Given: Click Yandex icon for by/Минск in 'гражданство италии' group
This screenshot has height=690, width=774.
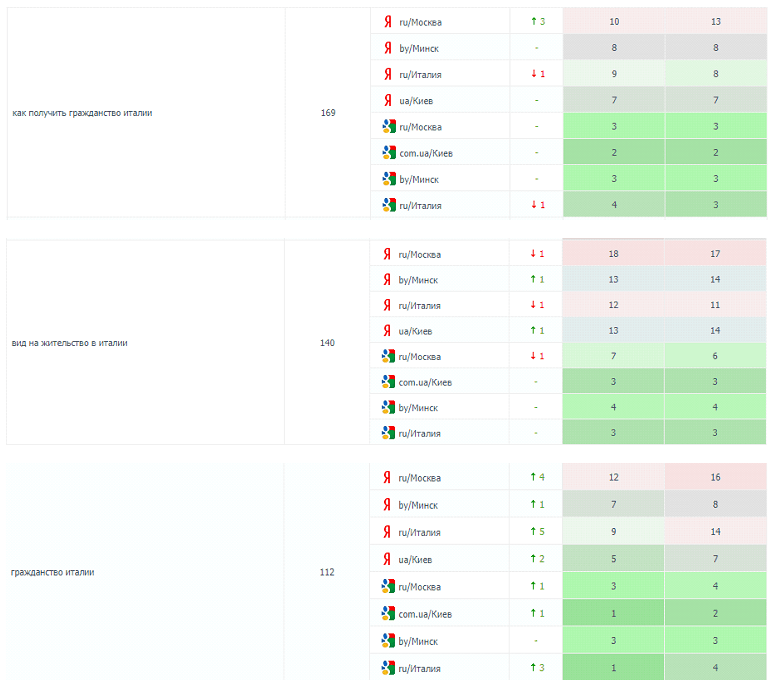Looking at the screenshot, I should coord(387,505).
